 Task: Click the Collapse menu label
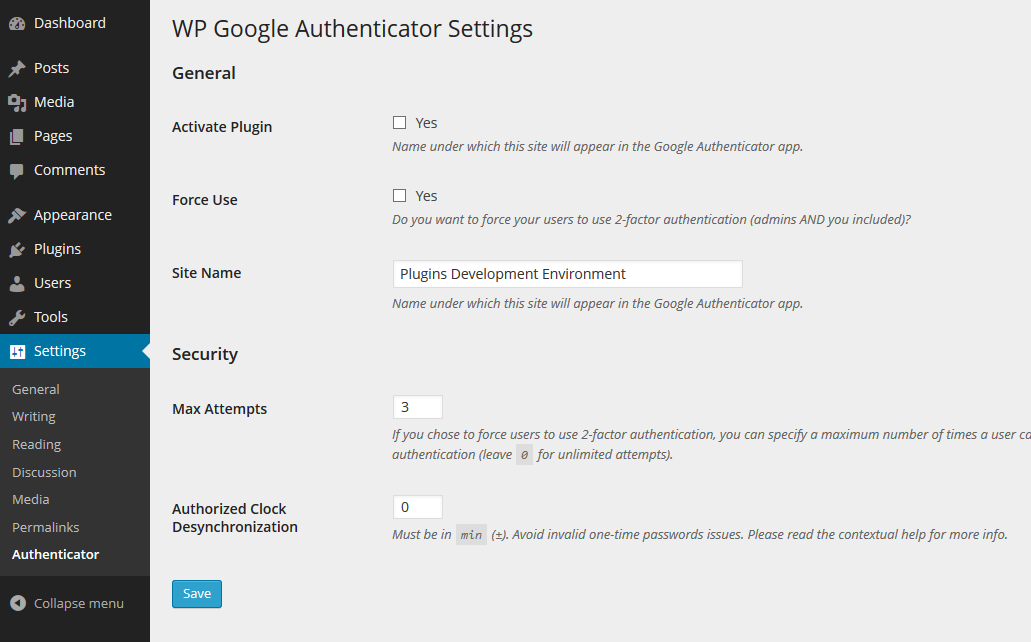click(79, 603)
